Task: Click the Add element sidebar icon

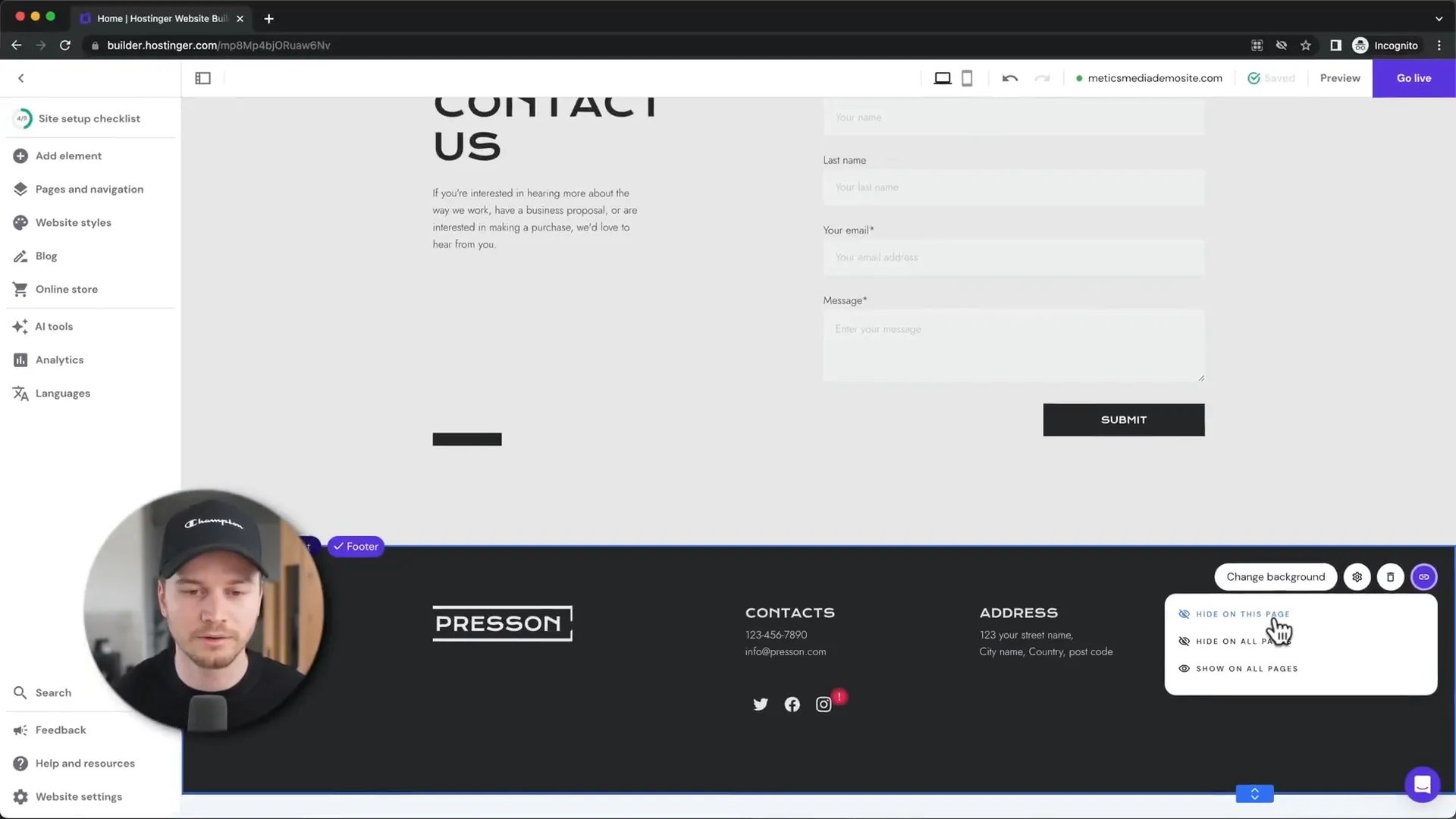Action: point(21,155)
